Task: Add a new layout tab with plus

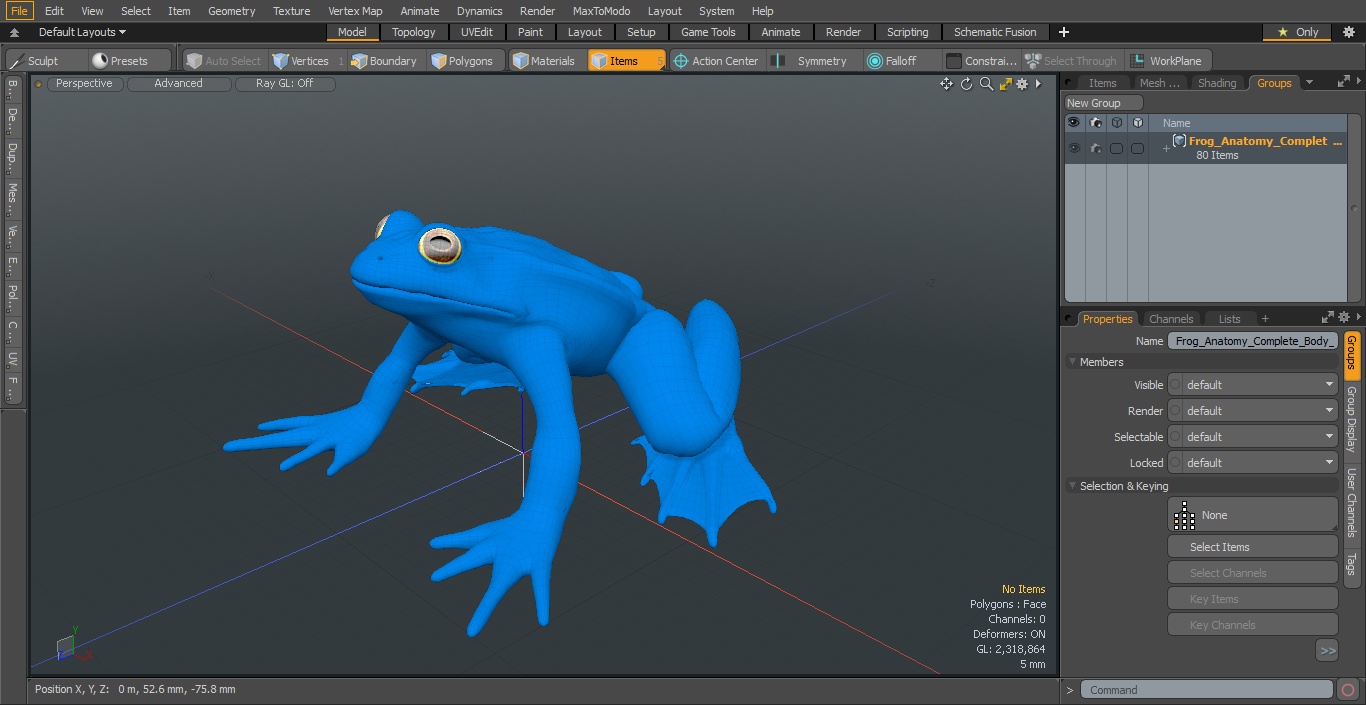Action: [1063, 32]
